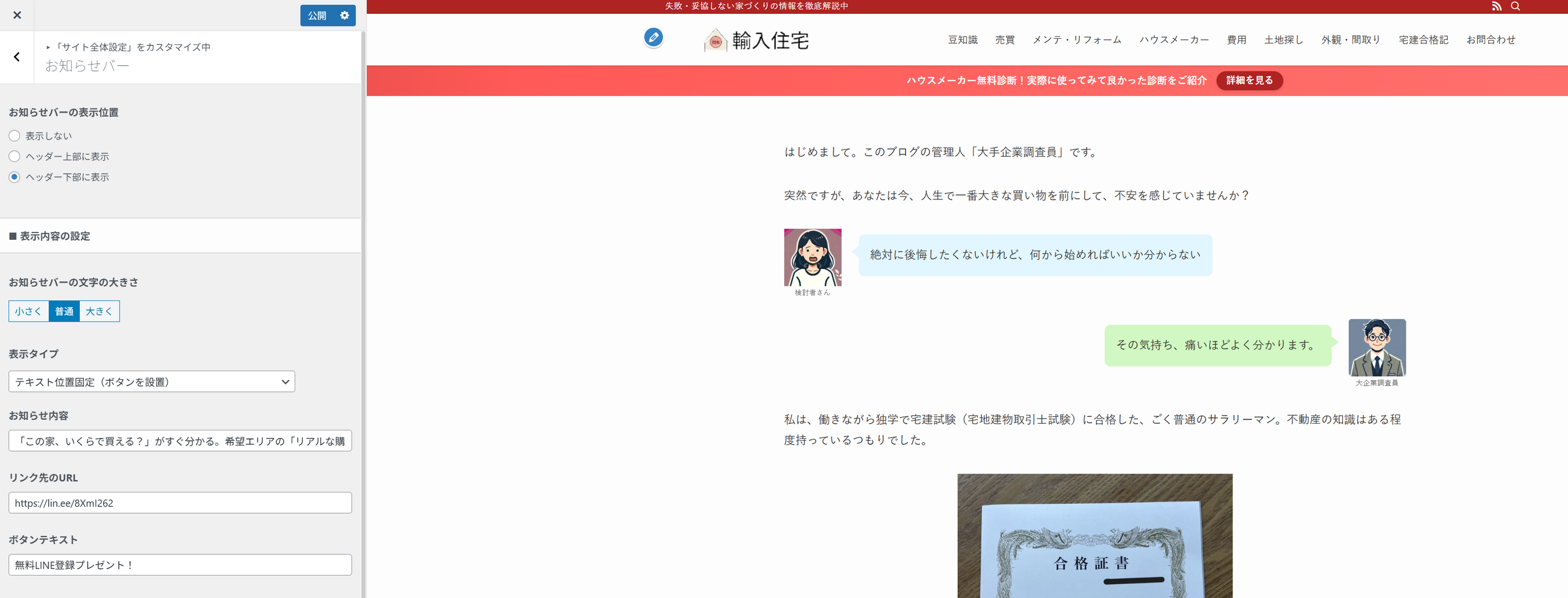Image resolution: width=1568 pixels, height=598 pixels.
Task: Click the リンク先のURL input field
Action: (x=180, y=503)
